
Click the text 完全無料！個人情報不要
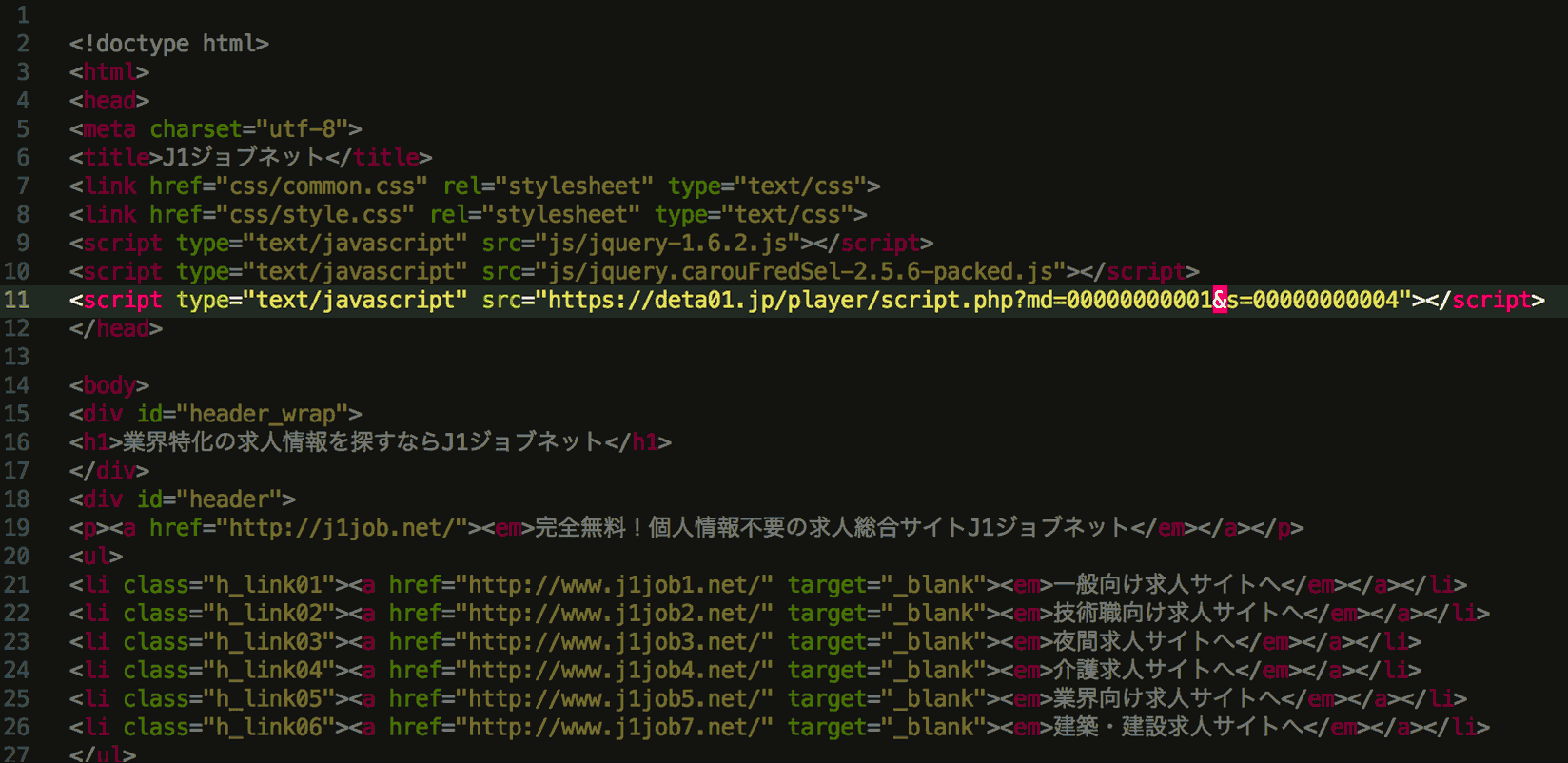[659, 528]
